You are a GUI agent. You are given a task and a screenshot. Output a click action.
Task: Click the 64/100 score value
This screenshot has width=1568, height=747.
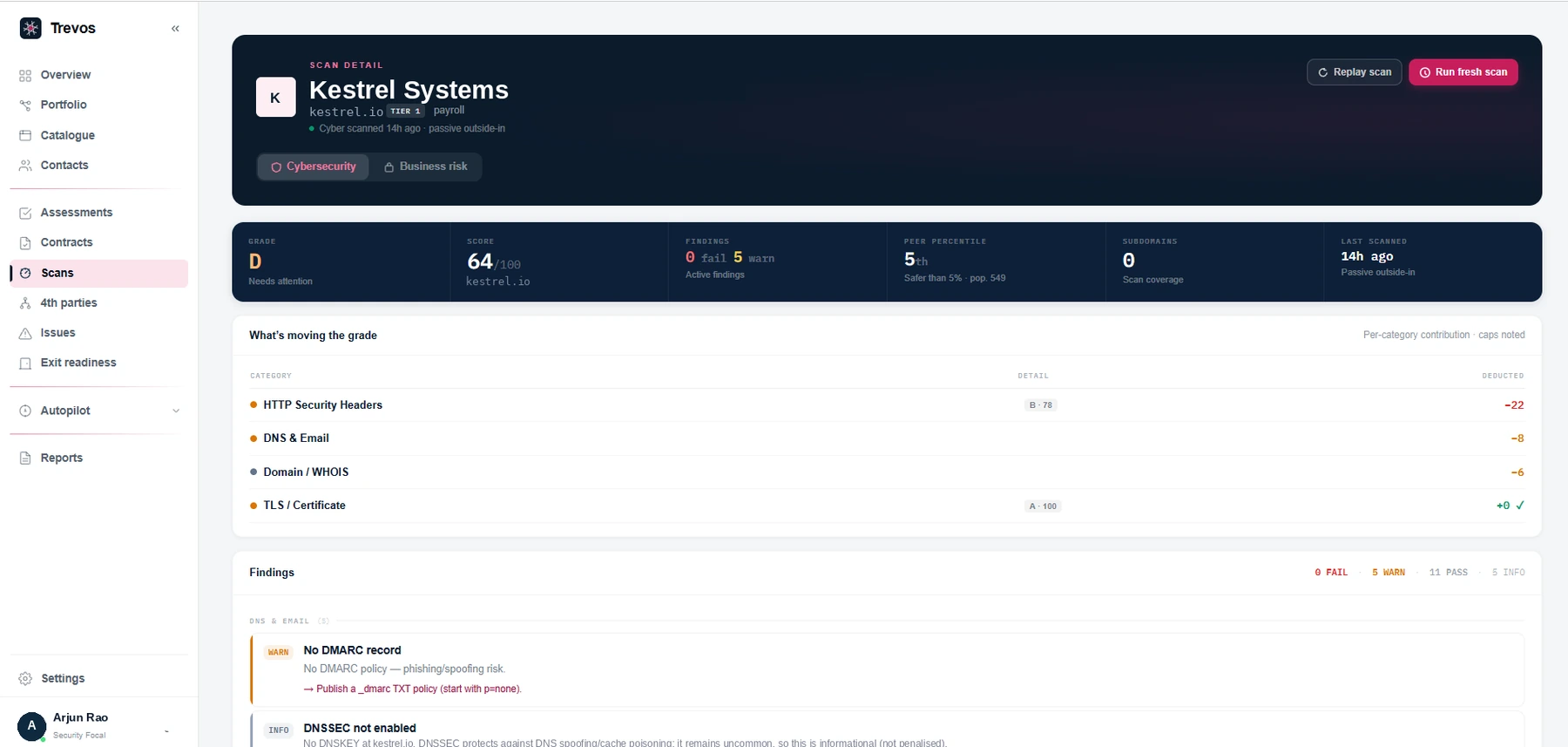click(494, 262)
